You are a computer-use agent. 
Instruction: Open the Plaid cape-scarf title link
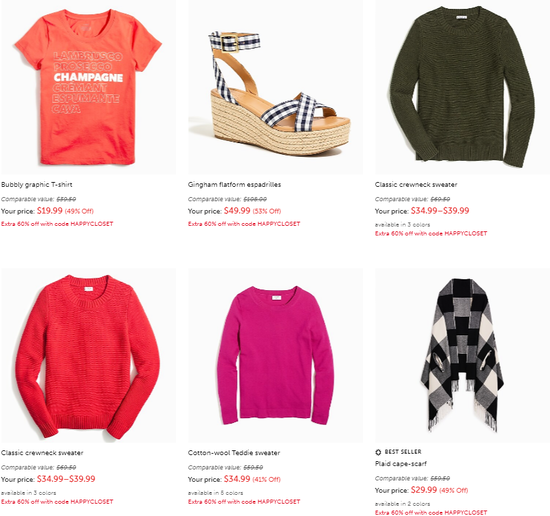(401, 464)
